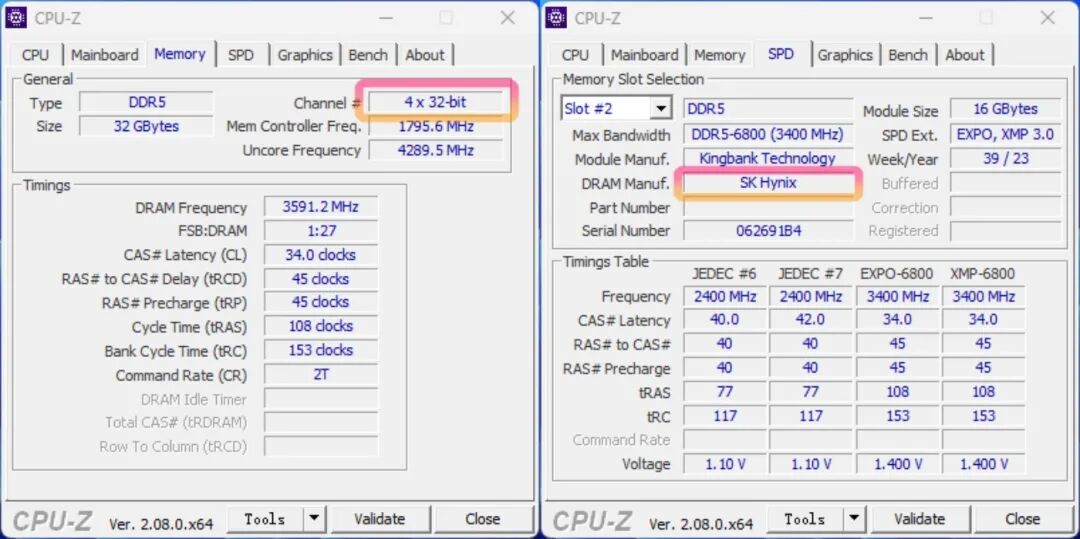Image resolution: width=1080 pixels, height=539 pixels.
Task: Switch to the Memory tab in the right window
Action: [x=720, y=55]
